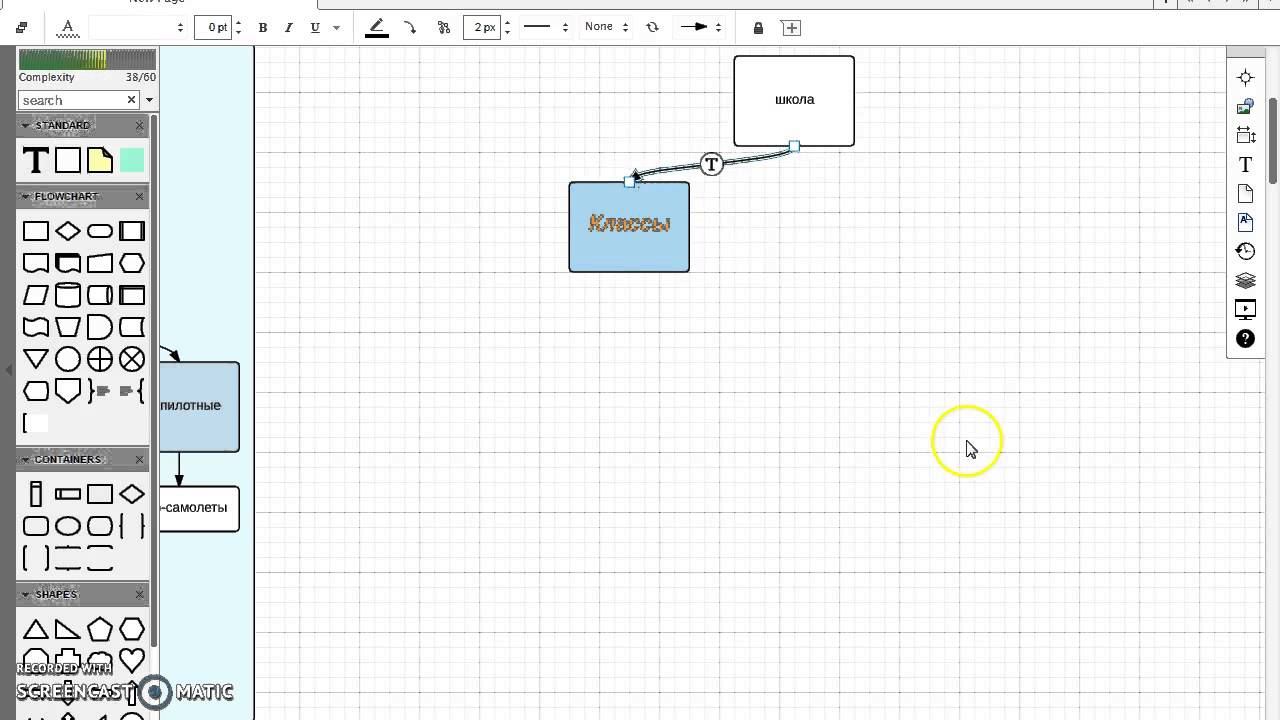Screen dimensions: 1280x720
Task: Close the SHAPES section
Action: coord(139,594)
